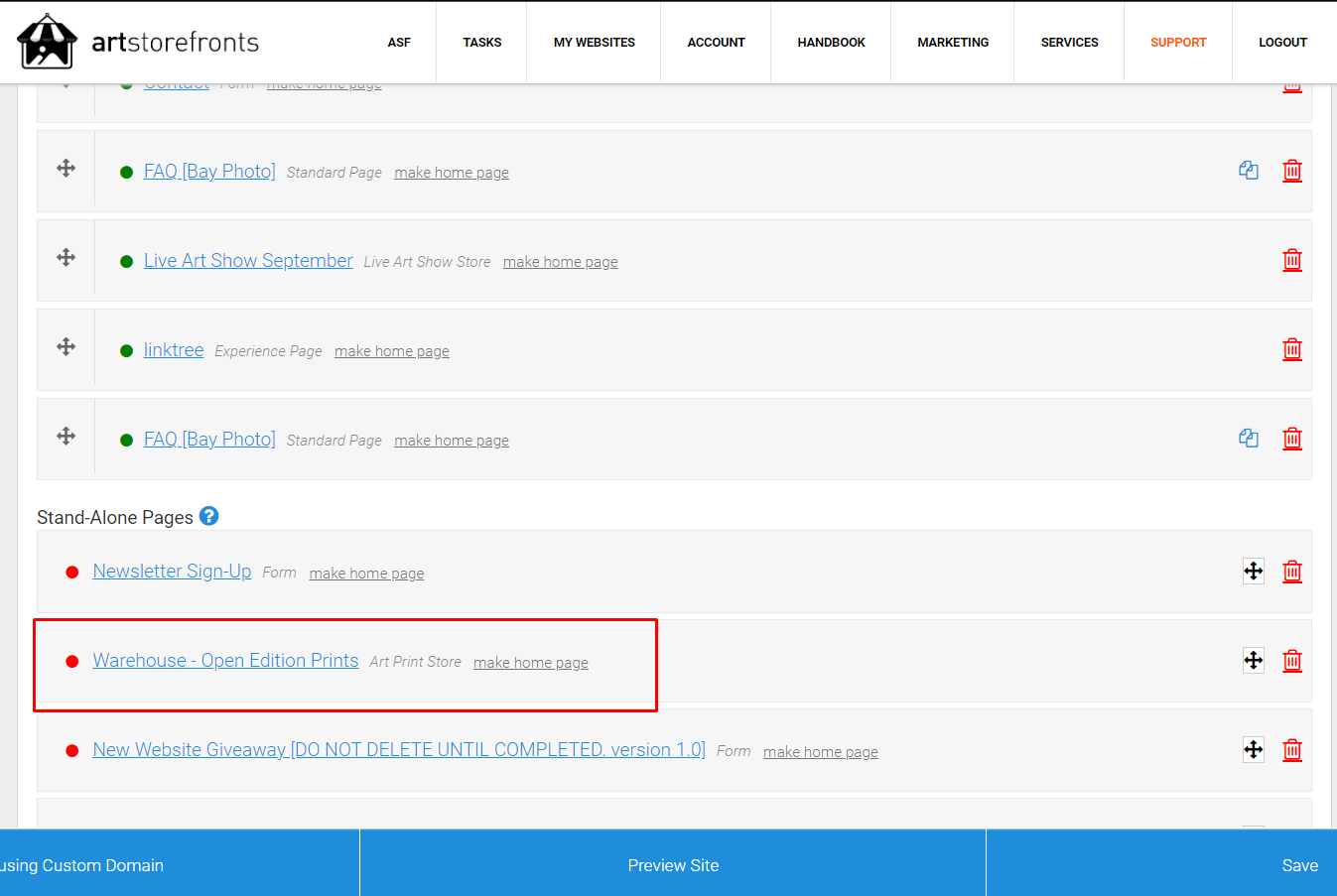Image resolution: width=1337 pixels, height=896 pixels.
Task: Click move handle for Newsletter Sign-Up
Action: click(x=1254, y=572)
